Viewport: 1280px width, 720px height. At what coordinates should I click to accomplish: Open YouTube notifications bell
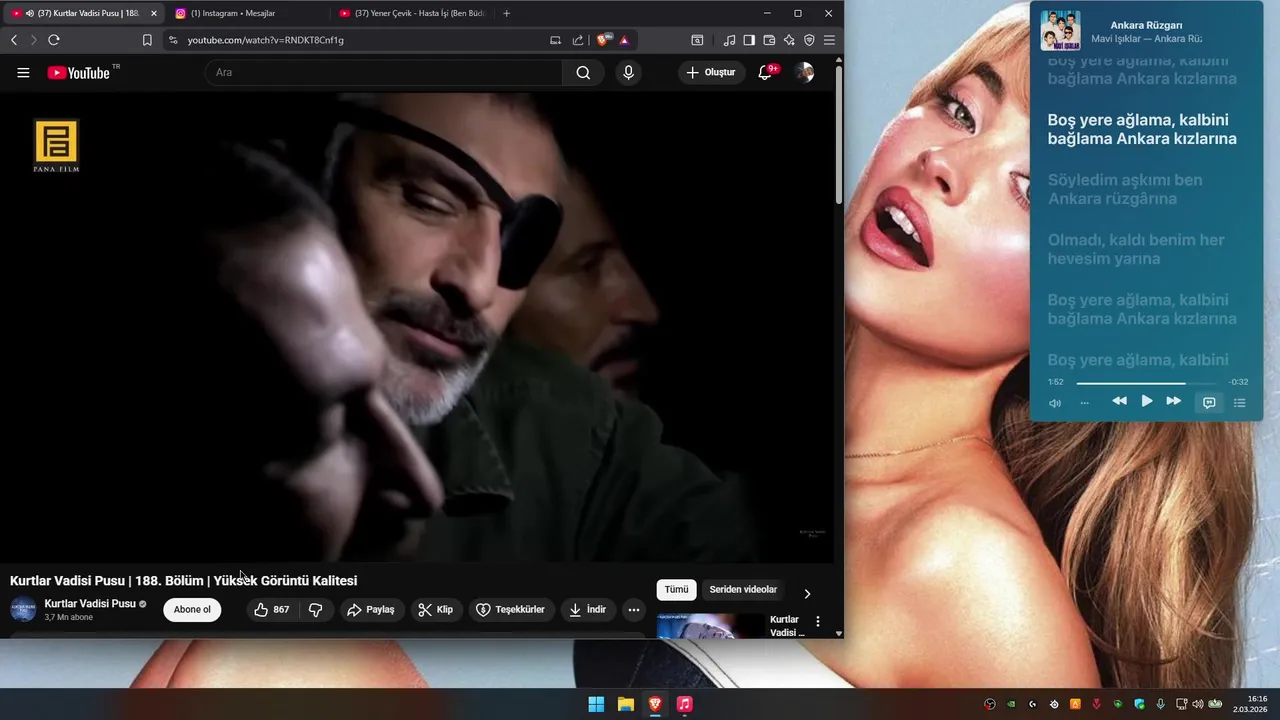point(765,72)
